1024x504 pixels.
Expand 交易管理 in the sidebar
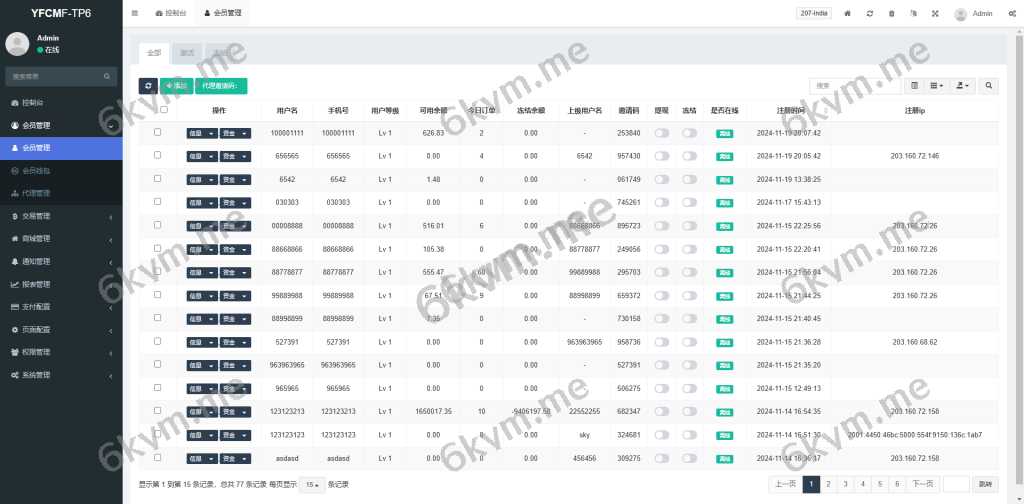point(60,216)
